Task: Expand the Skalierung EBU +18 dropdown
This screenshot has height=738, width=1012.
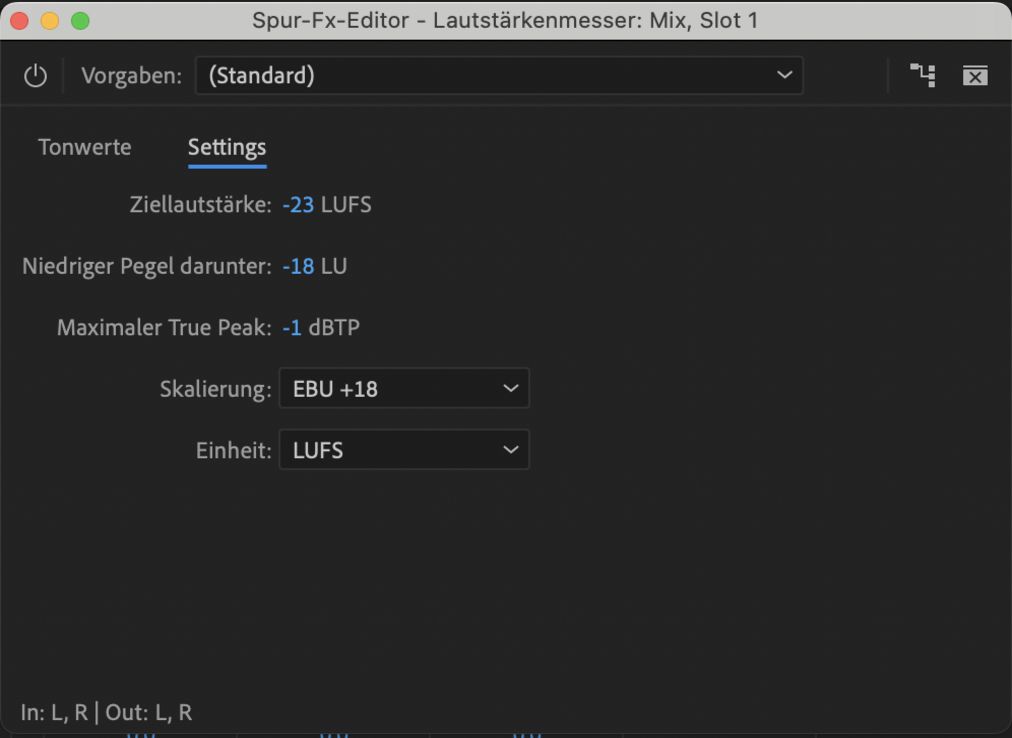Action: (404, 389)
